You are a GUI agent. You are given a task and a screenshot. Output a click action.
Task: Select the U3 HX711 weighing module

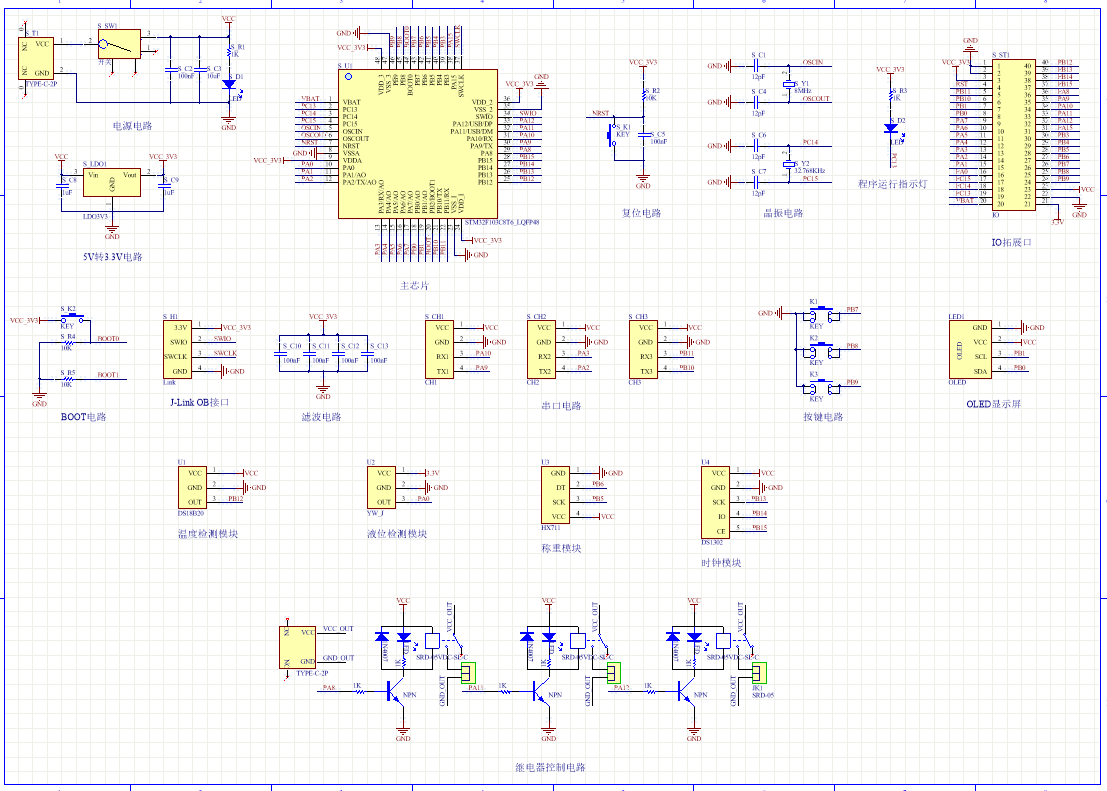point(555,495)
